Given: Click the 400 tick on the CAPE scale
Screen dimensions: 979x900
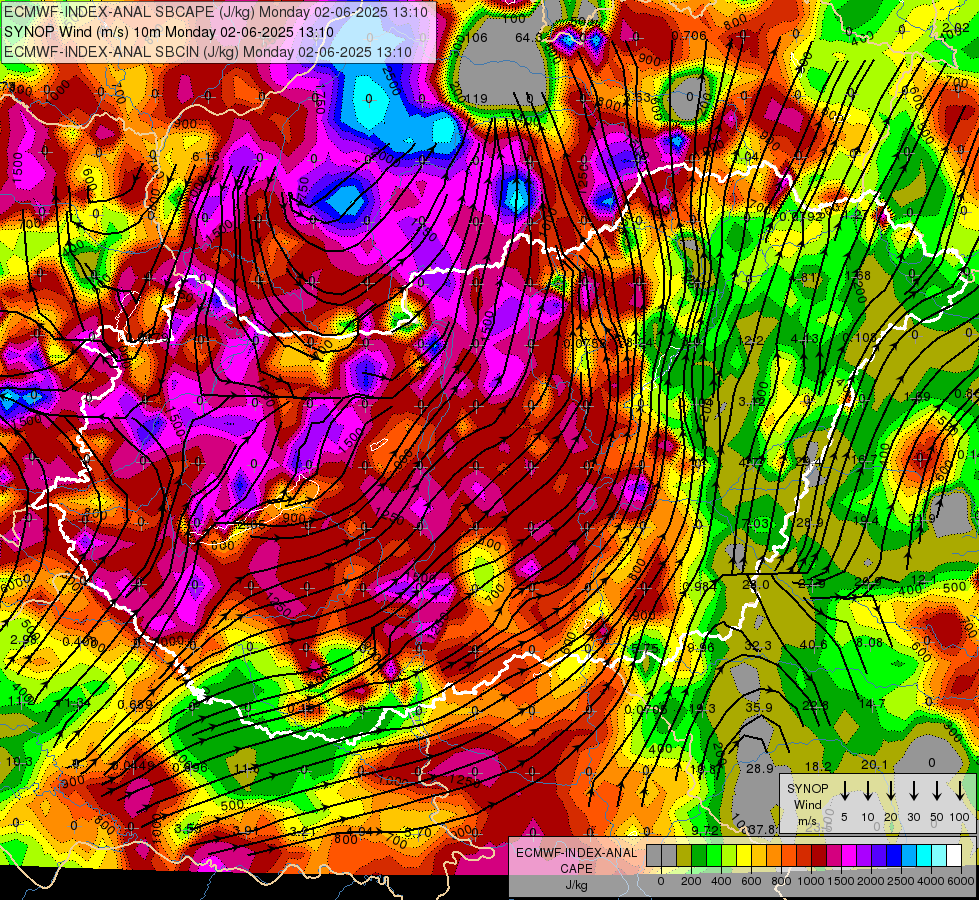Looking at the screenshot, I should (x=721, y=881).
